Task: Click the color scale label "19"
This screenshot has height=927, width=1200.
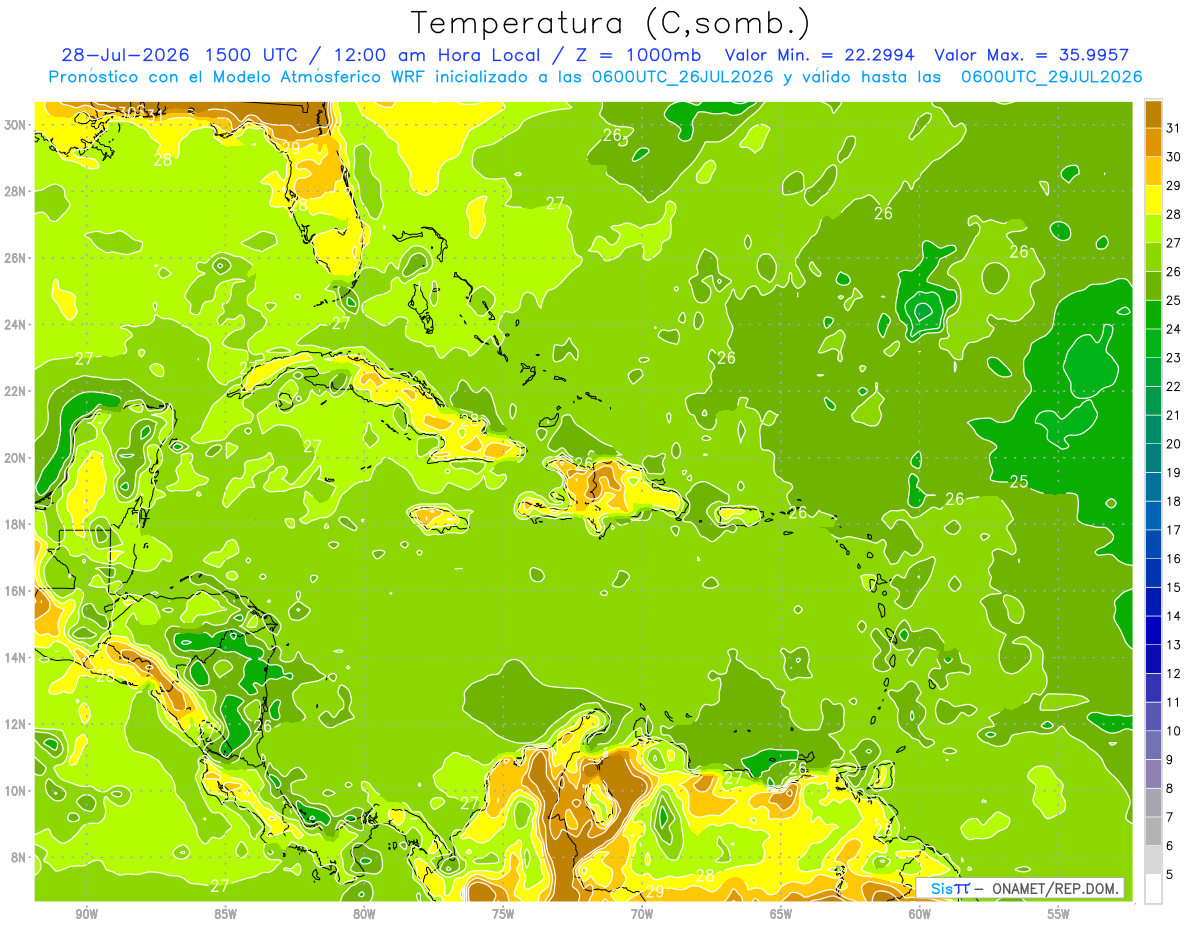Action: (1174, 473)
